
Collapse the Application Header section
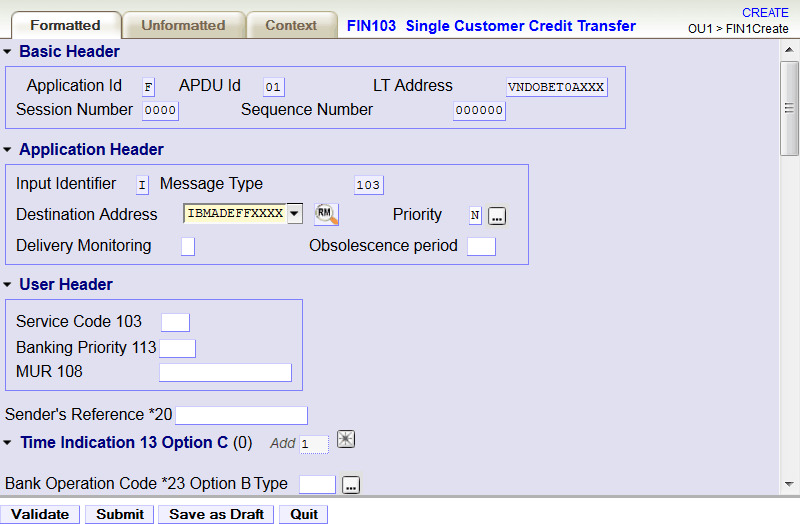point(7,149)
